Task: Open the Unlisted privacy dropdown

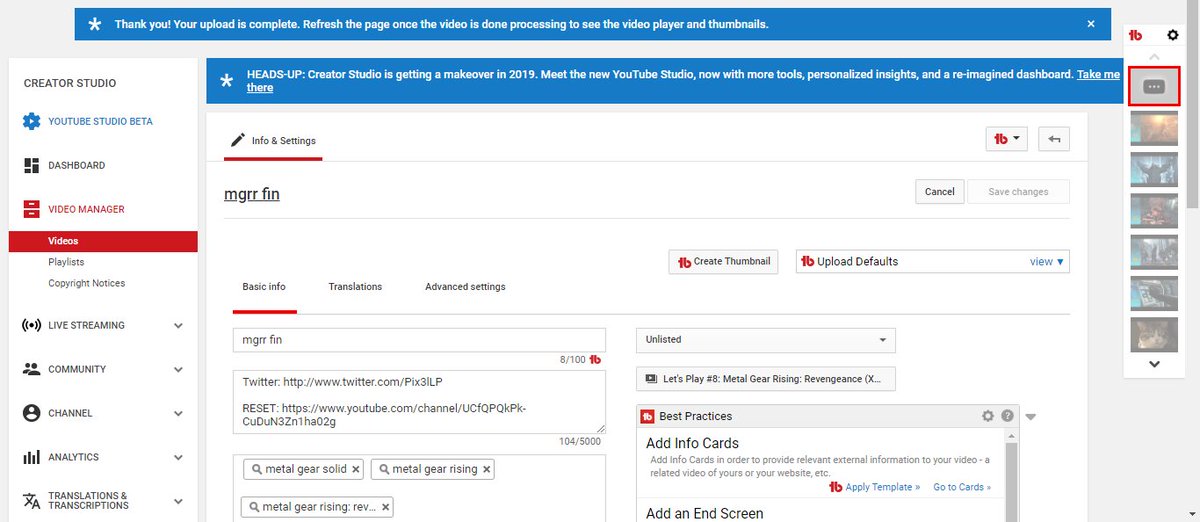Action: (766, 340)
